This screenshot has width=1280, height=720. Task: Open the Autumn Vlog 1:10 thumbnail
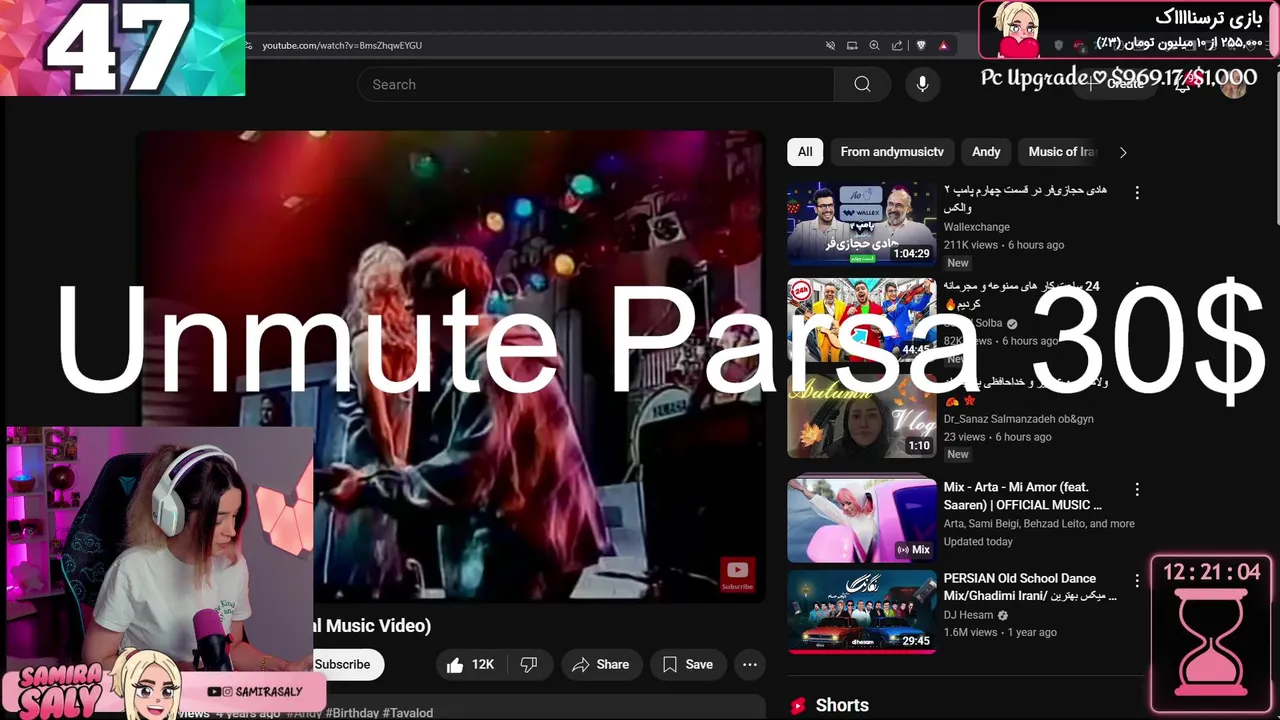(861, 416)
